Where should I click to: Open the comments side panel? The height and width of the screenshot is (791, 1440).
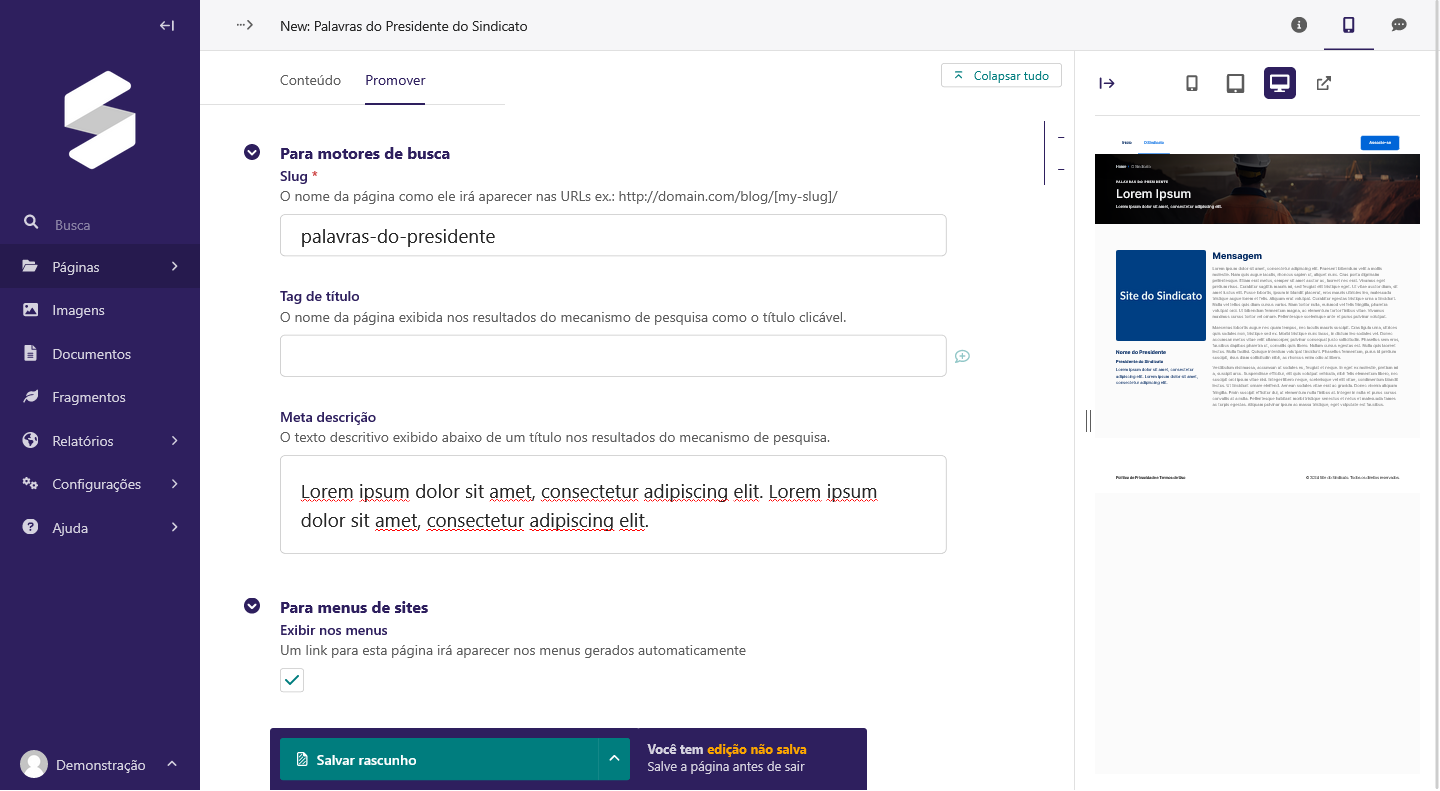(x=1399, y=26)
